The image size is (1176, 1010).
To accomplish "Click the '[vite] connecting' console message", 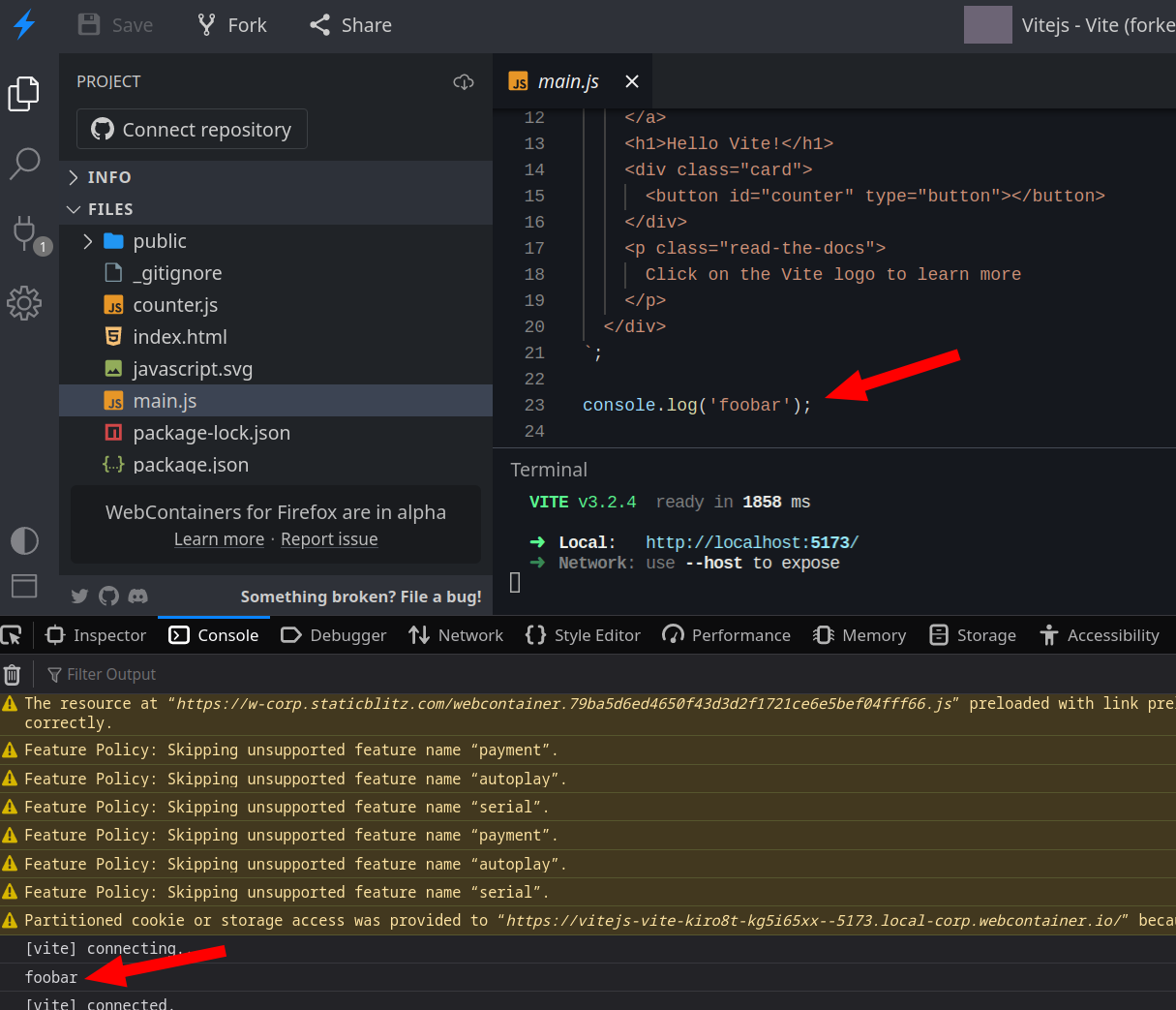I will tap(588, 949).
